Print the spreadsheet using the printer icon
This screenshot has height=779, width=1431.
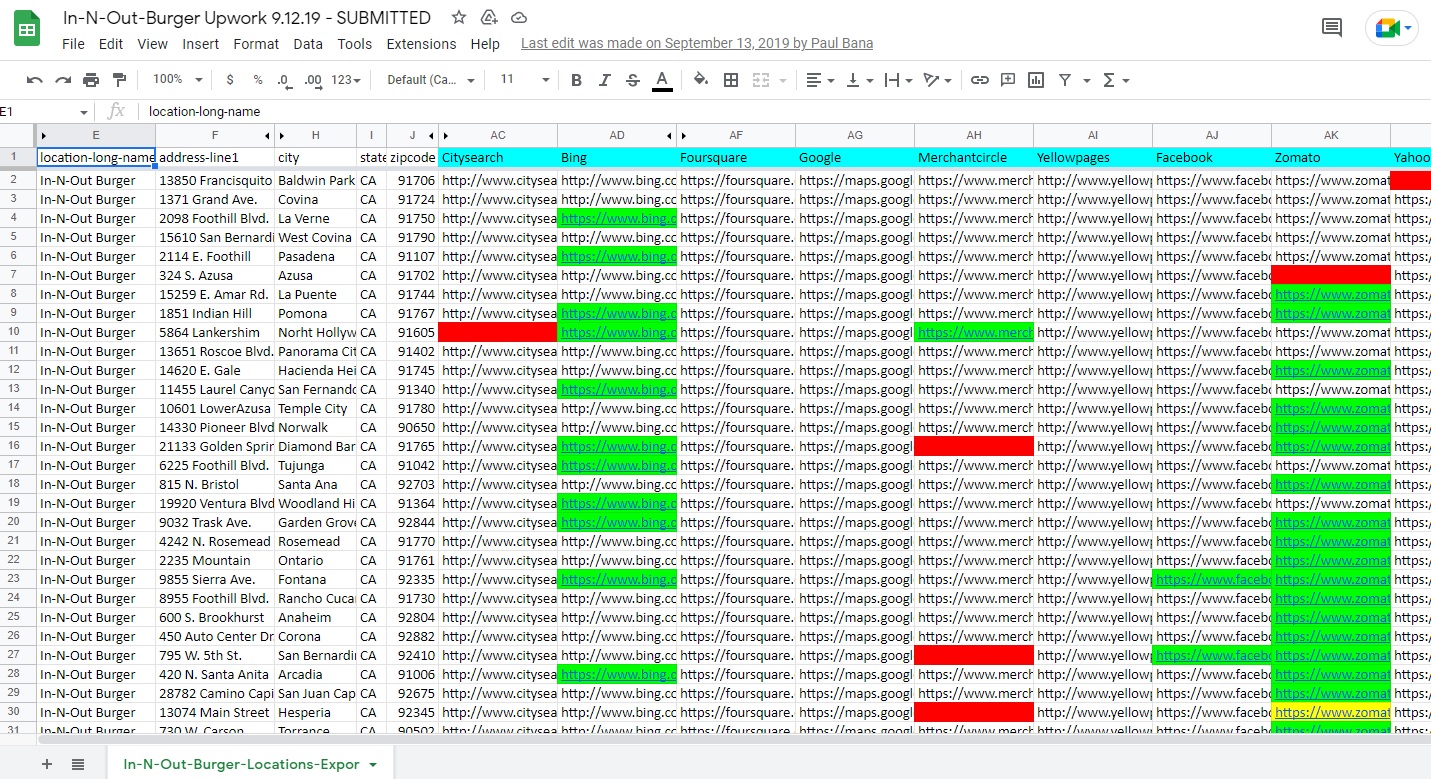pos(91,80)
